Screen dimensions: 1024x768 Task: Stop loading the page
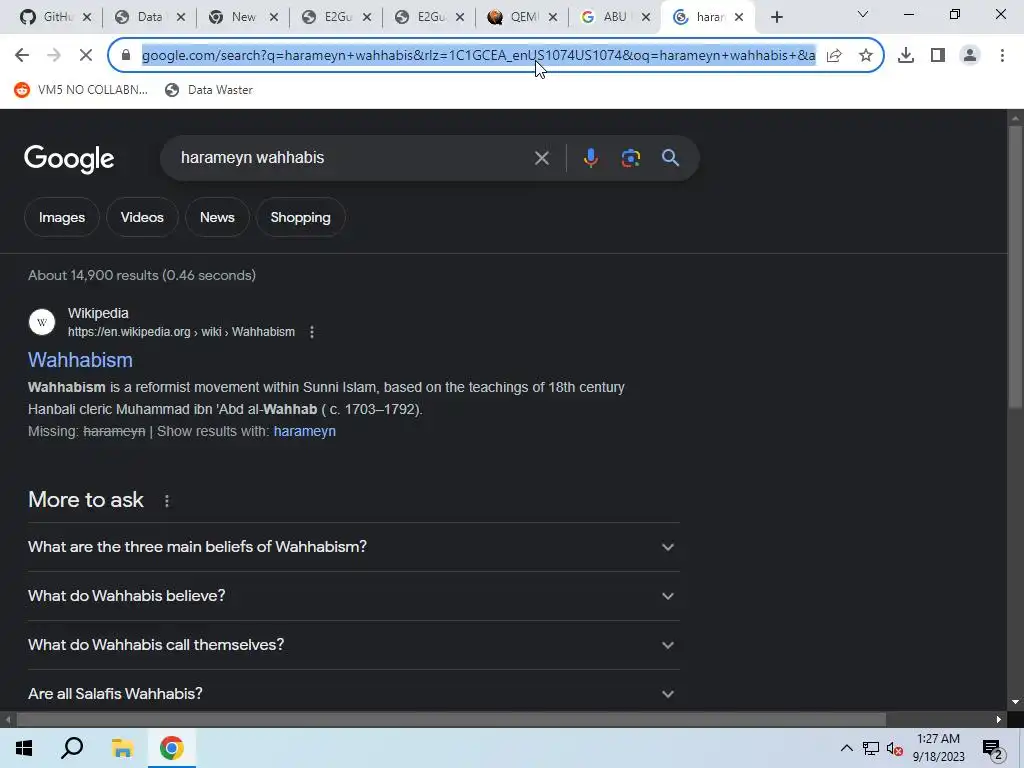pyautogui.click(x=86, y=56)
